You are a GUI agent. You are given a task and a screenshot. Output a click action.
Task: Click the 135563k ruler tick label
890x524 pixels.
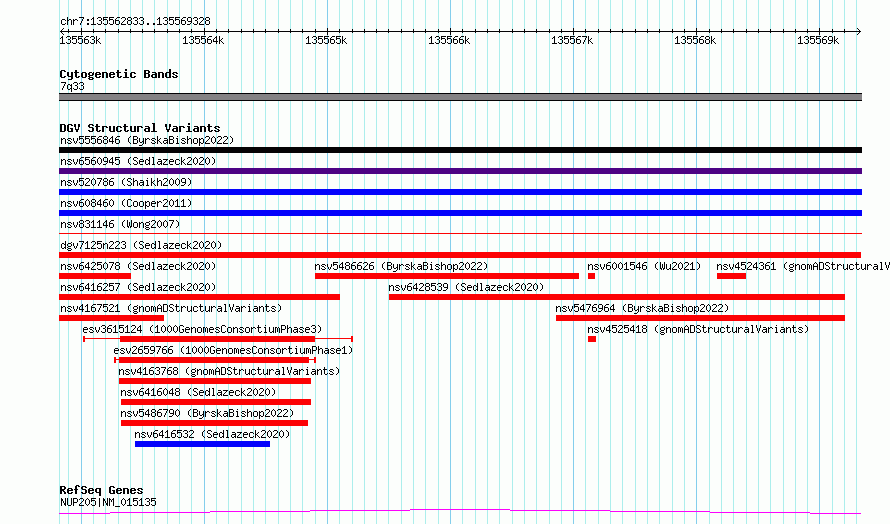[x=80, y=40]
